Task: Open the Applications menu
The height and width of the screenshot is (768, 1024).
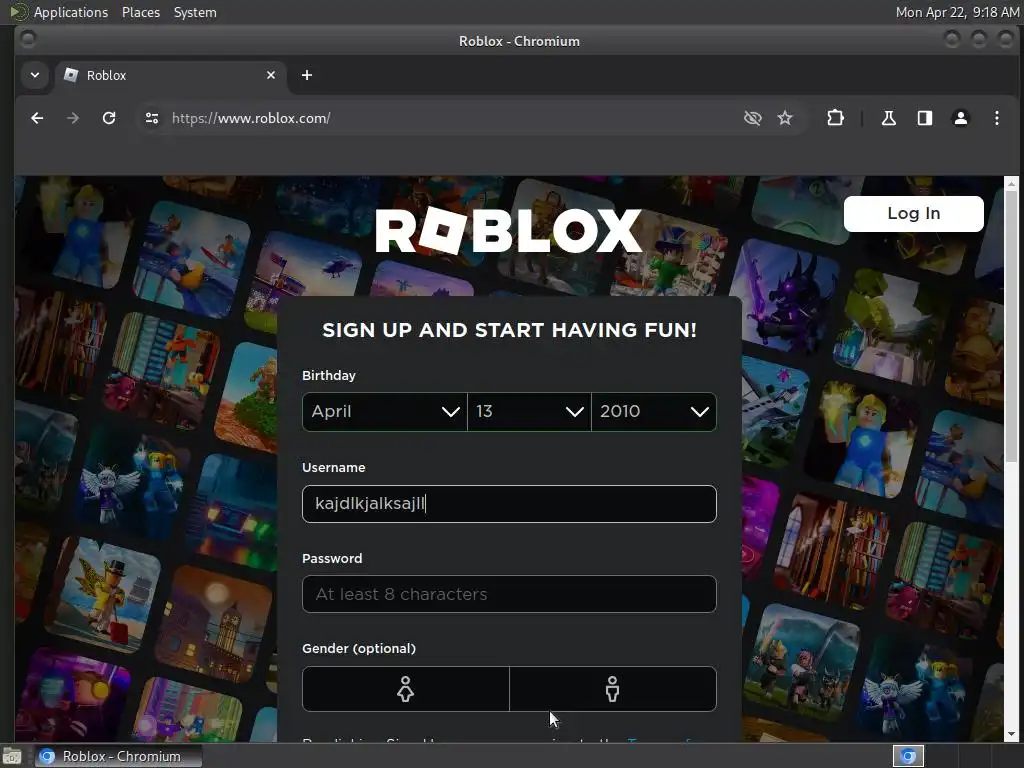Action: pyautogui.click(x=71, y=12)
